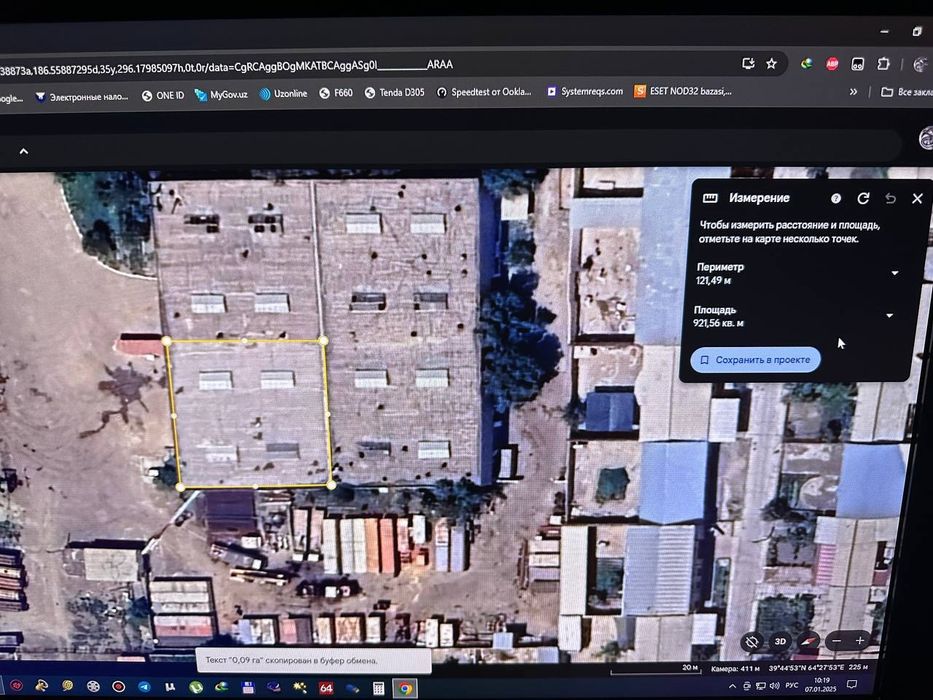Zoom out with the minus button
Screen dimensions: 933x700
(837, 640)
